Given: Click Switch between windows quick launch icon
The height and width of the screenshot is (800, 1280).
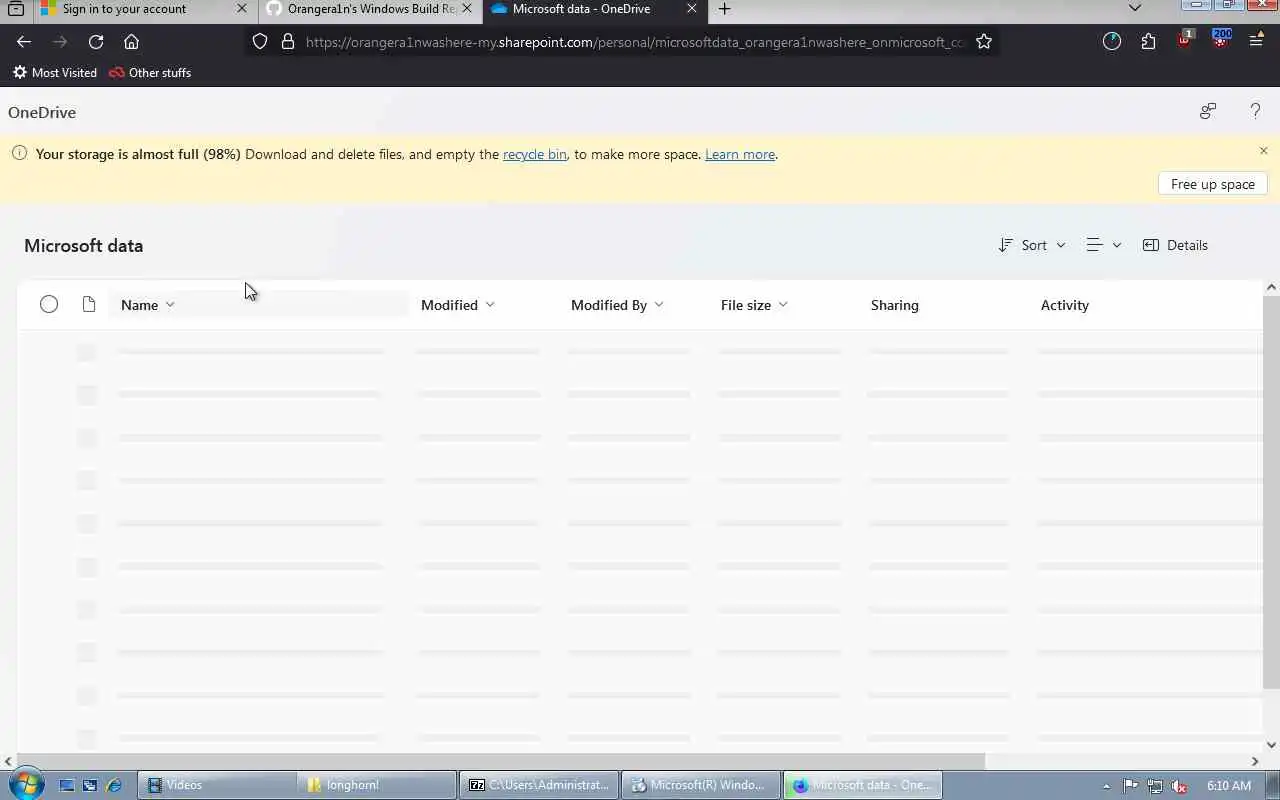Looking at the screenshot, I should (x=90, y=786).
